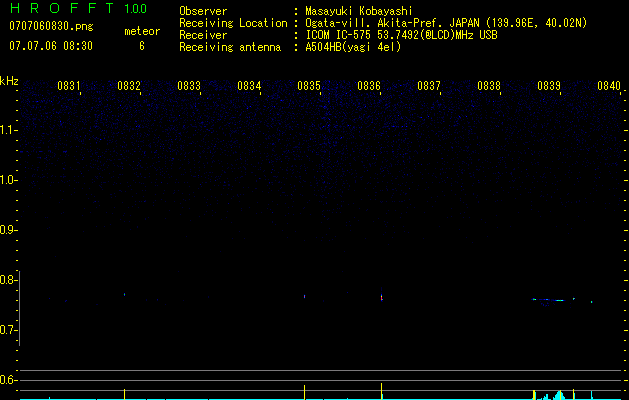Click the ICOM IC-575 receiver text
This screenshot has height=400, width=629.
click(401, 35)
